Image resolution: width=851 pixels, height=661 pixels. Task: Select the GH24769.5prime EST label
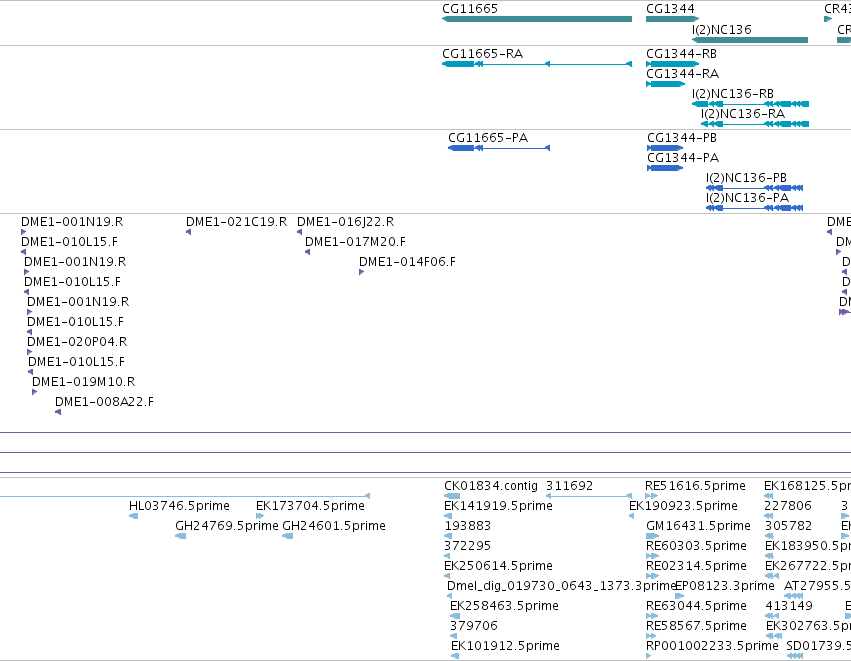pos(226,526)
